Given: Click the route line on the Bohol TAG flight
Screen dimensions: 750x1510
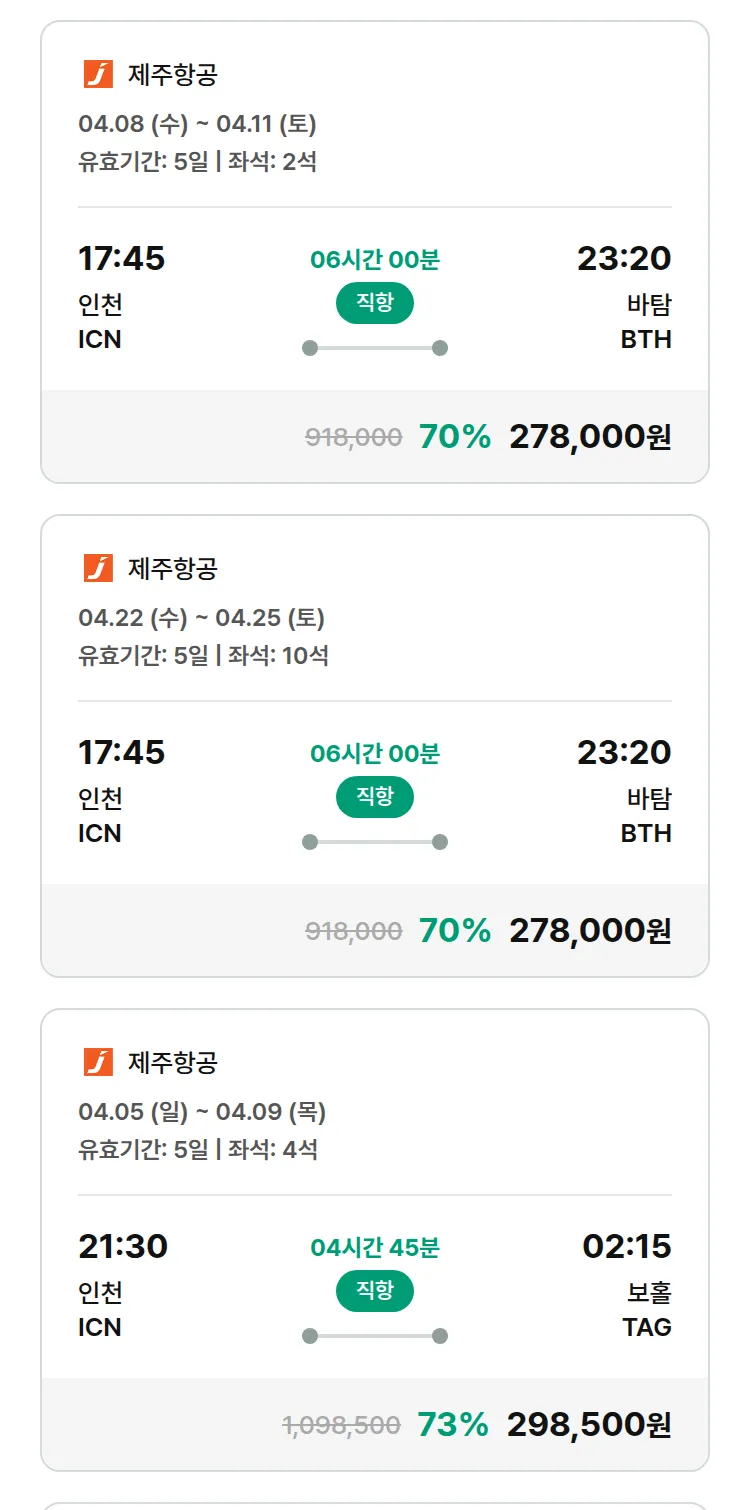Looking at the screenshot, I should point(375,1336).
